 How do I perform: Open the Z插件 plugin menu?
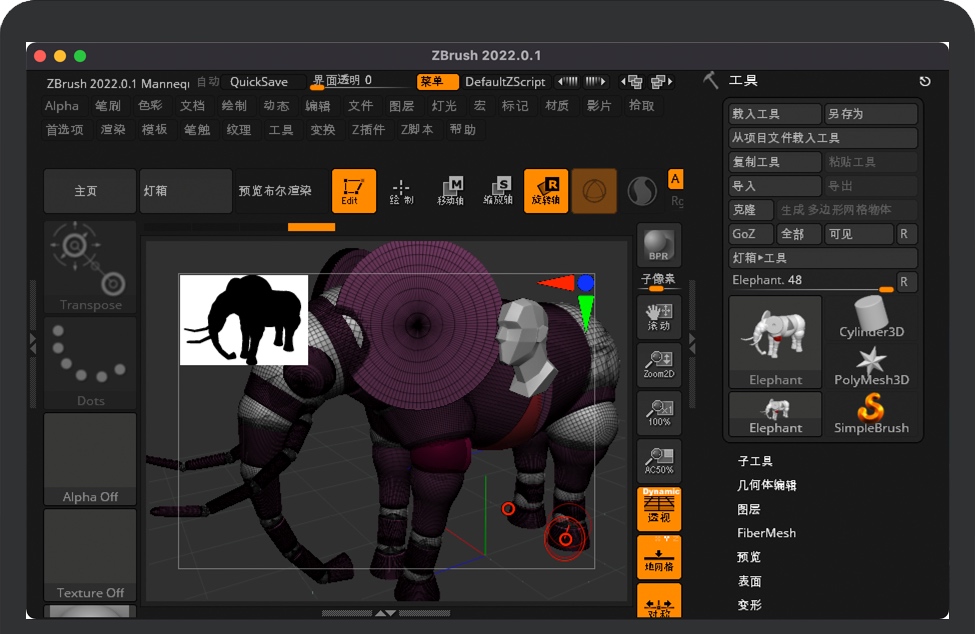(368, 130)
